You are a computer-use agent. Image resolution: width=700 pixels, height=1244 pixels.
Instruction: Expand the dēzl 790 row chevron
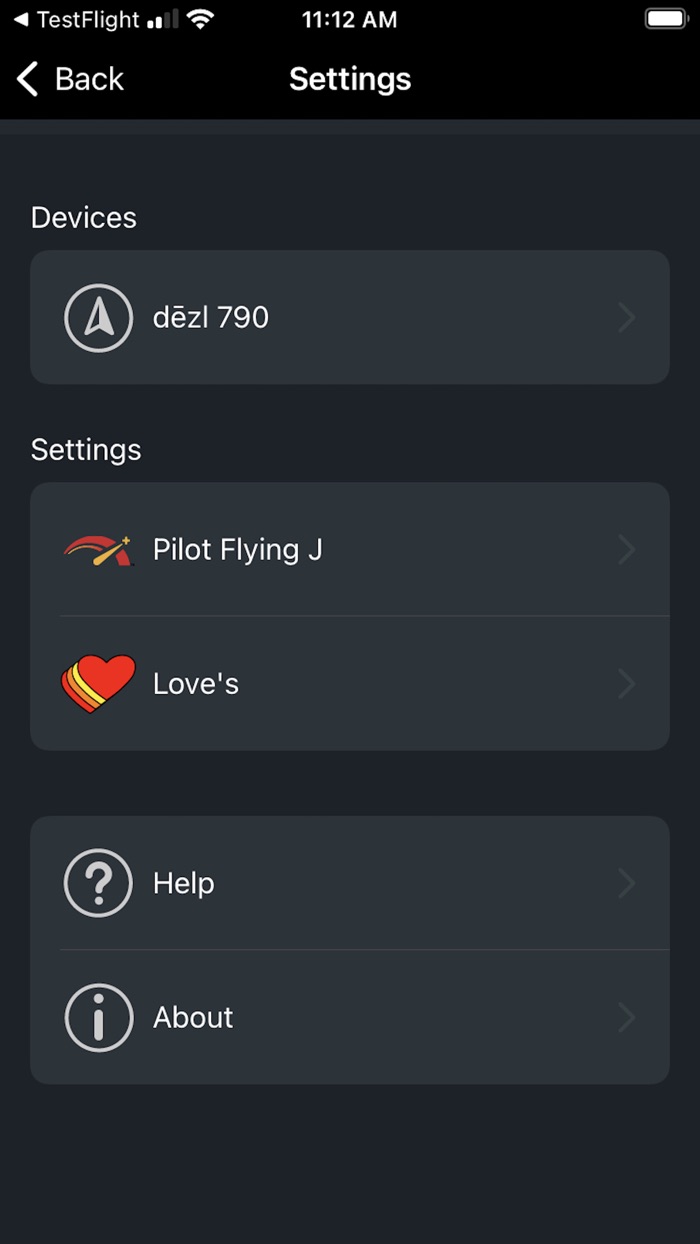tap(627, 318)
